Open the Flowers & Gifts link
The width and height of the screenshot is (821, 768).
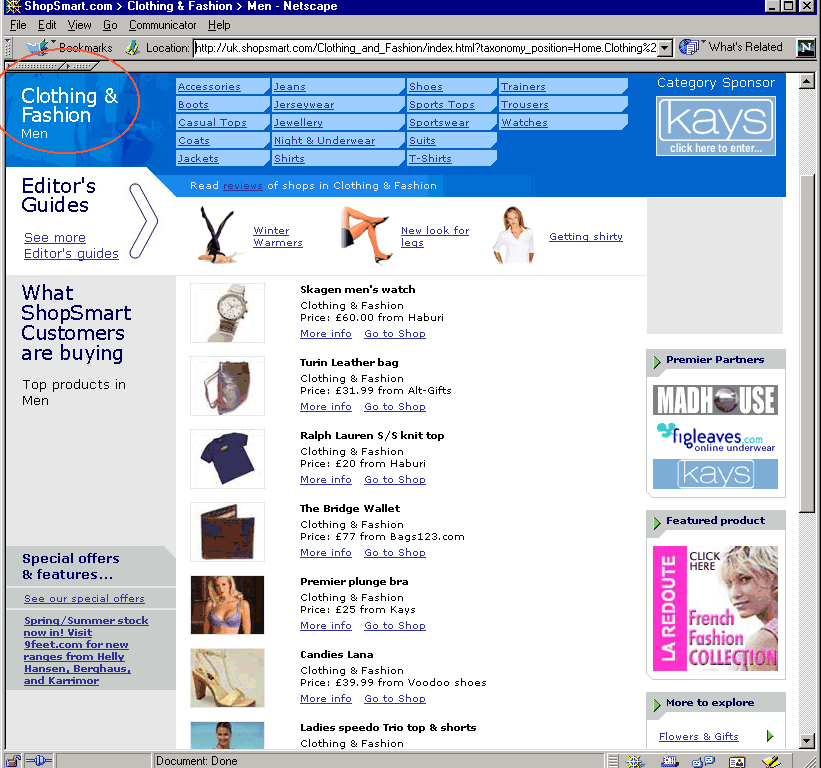tap(698, 737)
